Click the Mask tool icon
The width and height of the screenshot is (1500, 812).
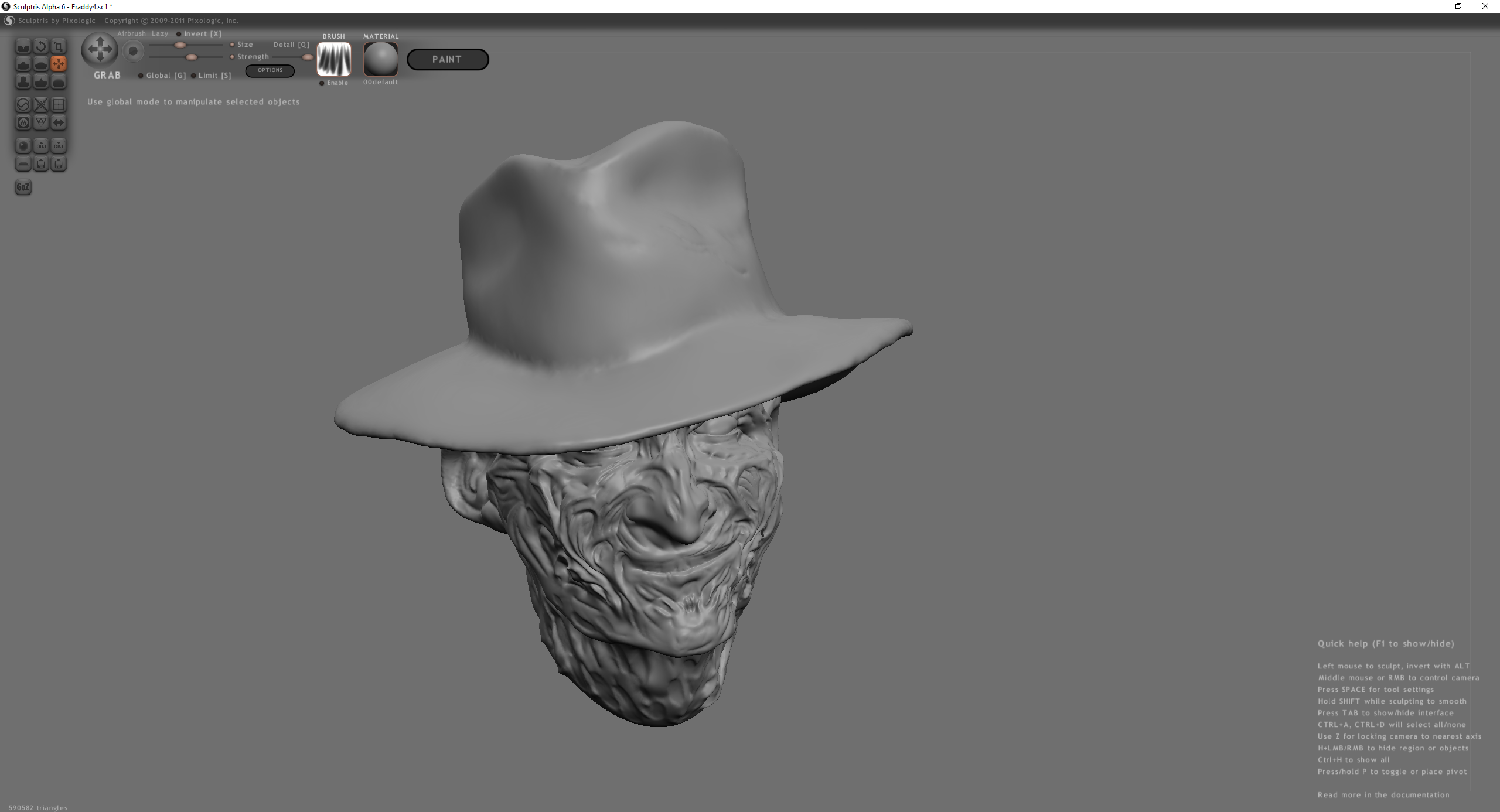tap(23, 122)
